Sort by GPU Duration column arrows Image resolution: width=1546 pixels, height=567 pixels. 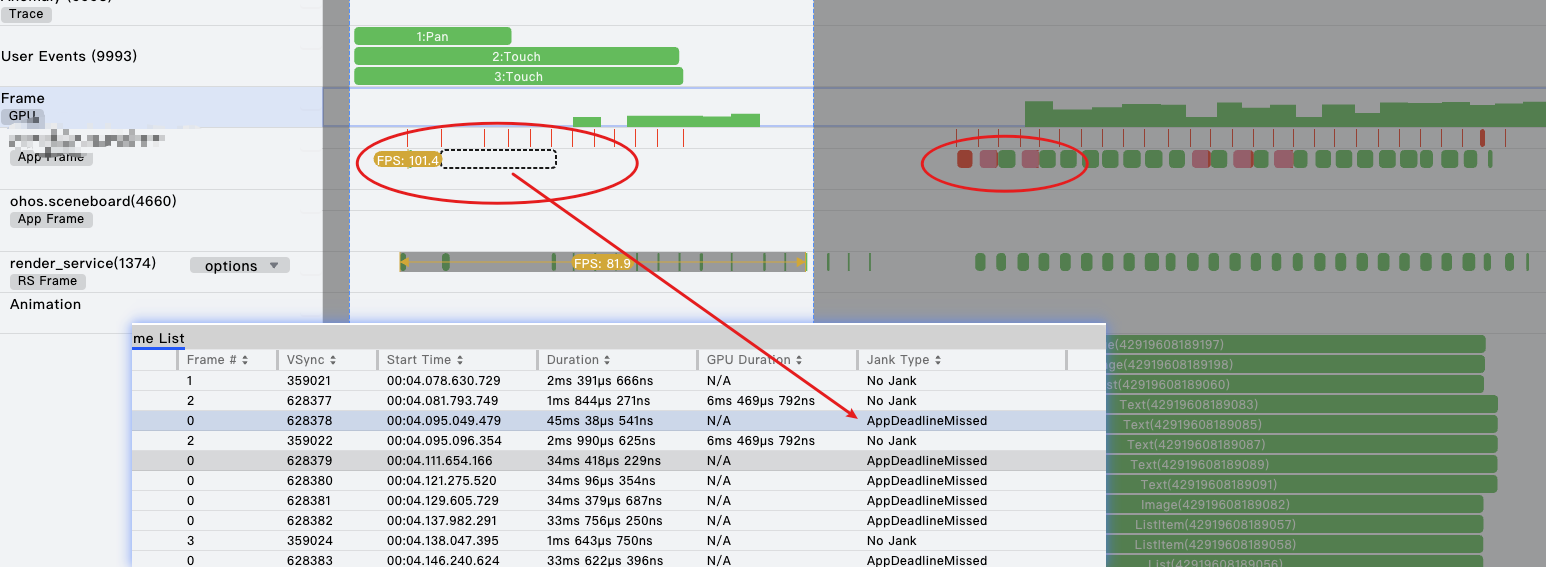798,360
